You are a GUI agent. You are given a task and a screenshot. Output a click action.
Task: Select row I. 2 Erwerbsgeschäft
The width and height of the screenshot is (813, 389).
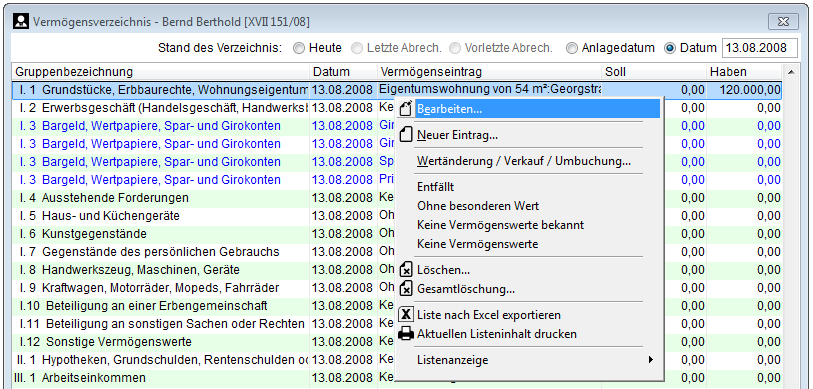tap(397, 108)
